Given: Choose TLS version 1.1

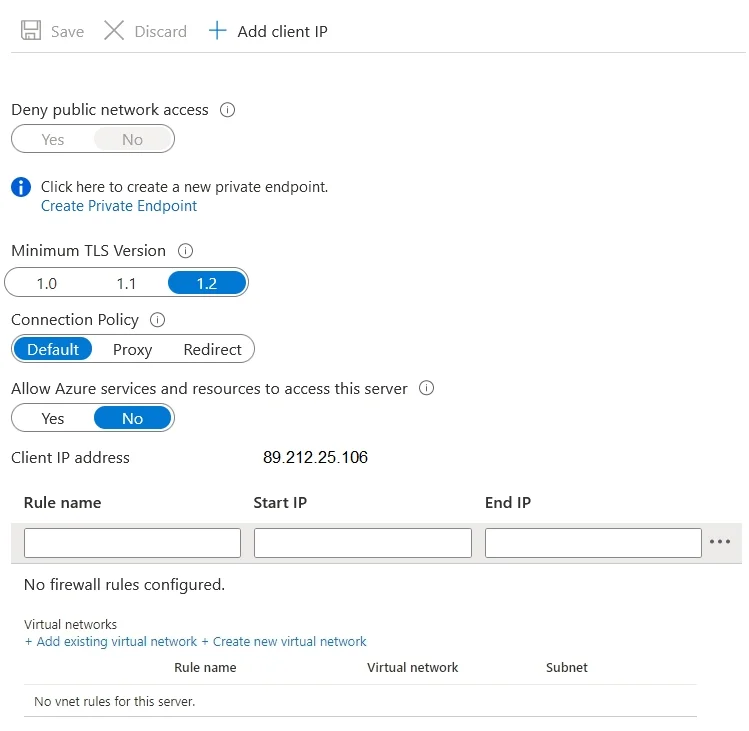Looking at the screenshot, I should pyautogui.click(x=127, y=283).
